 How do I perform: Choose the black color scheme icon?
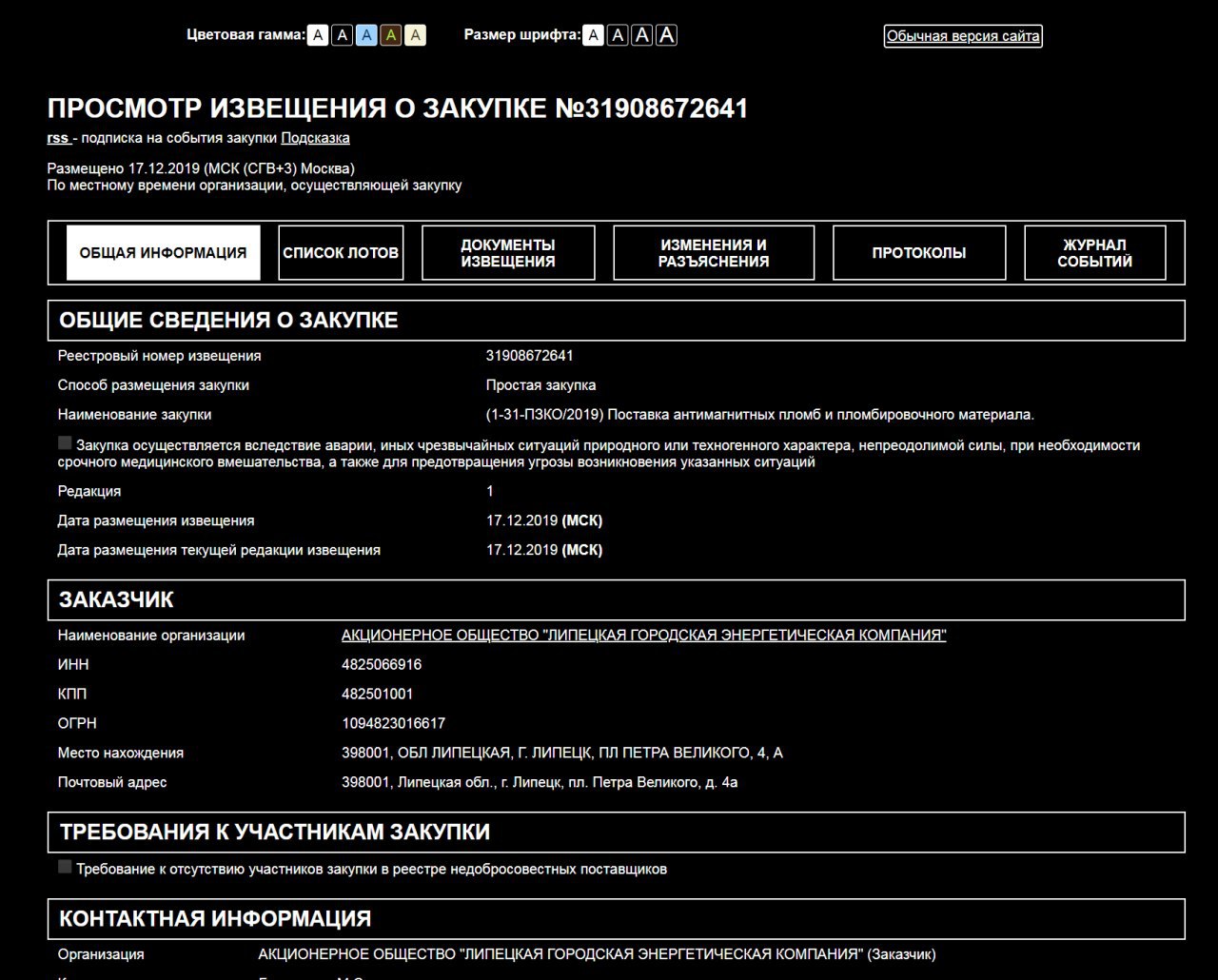(343, 36)
